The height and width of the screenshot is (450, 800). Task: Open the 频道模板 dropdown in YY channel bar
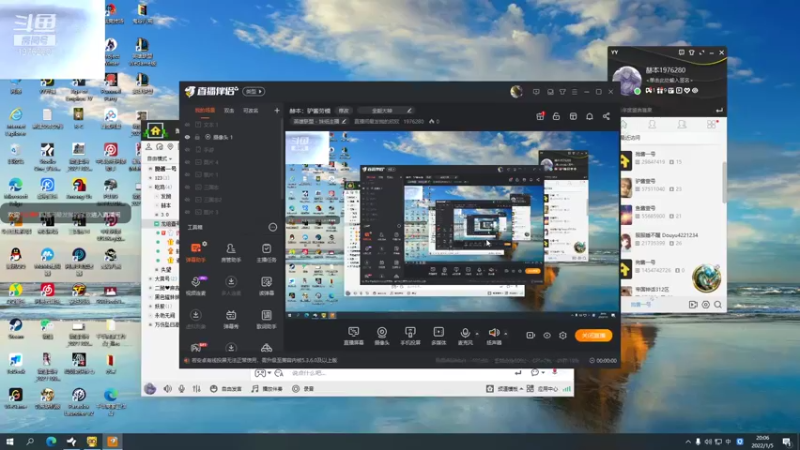[x=510, y=389]
